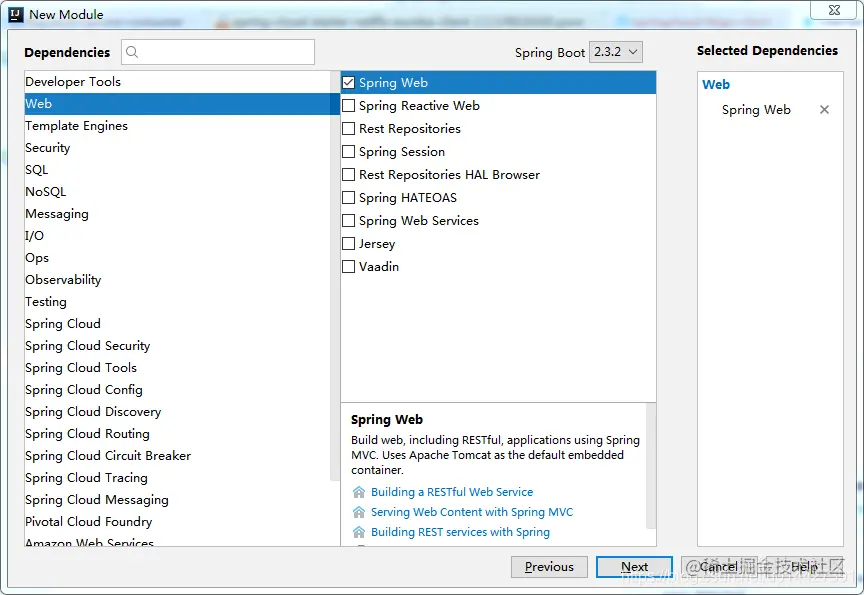Click the Cancel button
This screenshot has height=595, width=864.
tap(719, 567)
